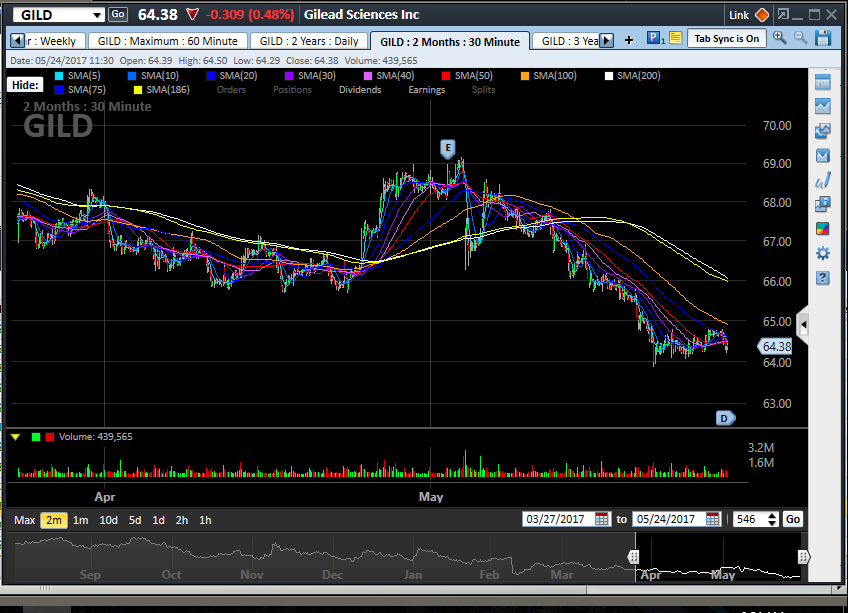This screenshot has height=613, width=848.
Task: Click the left range slider handle
Action: point(633,557)
